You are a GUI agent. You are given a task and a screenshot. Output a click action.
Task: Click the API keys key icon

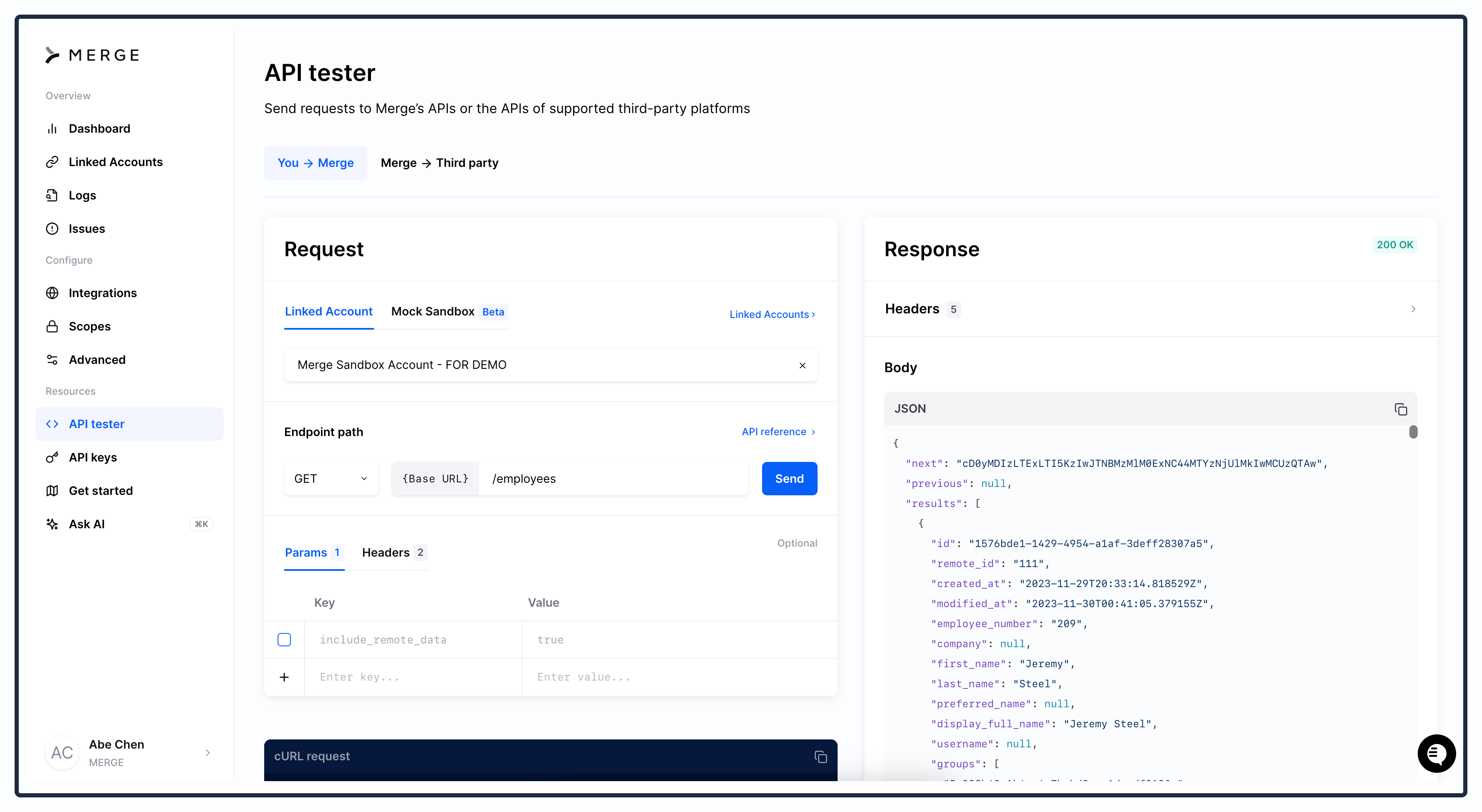[x=52, y=458]
